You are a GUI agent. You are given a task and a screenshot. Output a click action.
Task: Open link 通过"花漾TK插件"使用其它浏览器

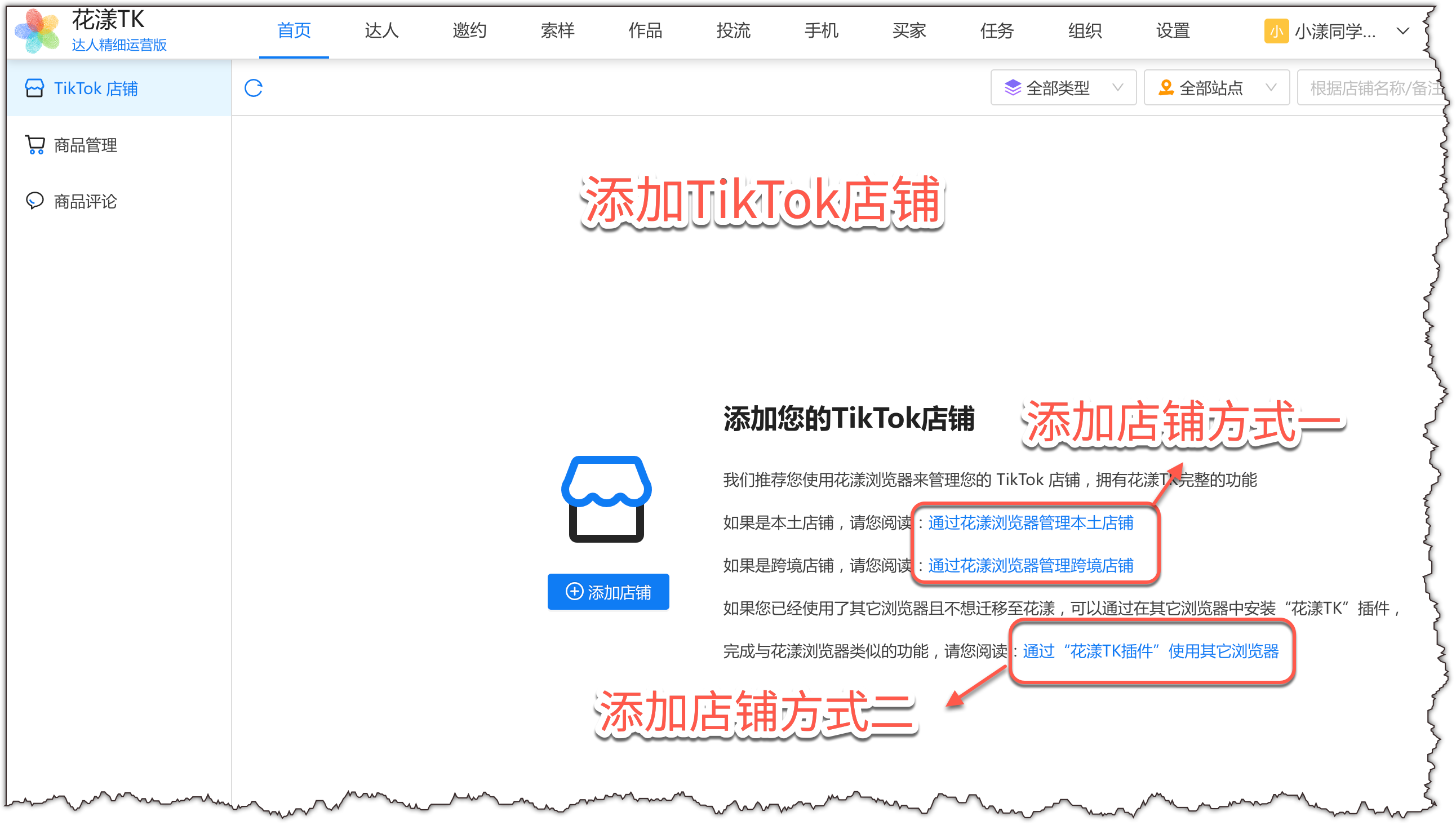coord(1151,651)
